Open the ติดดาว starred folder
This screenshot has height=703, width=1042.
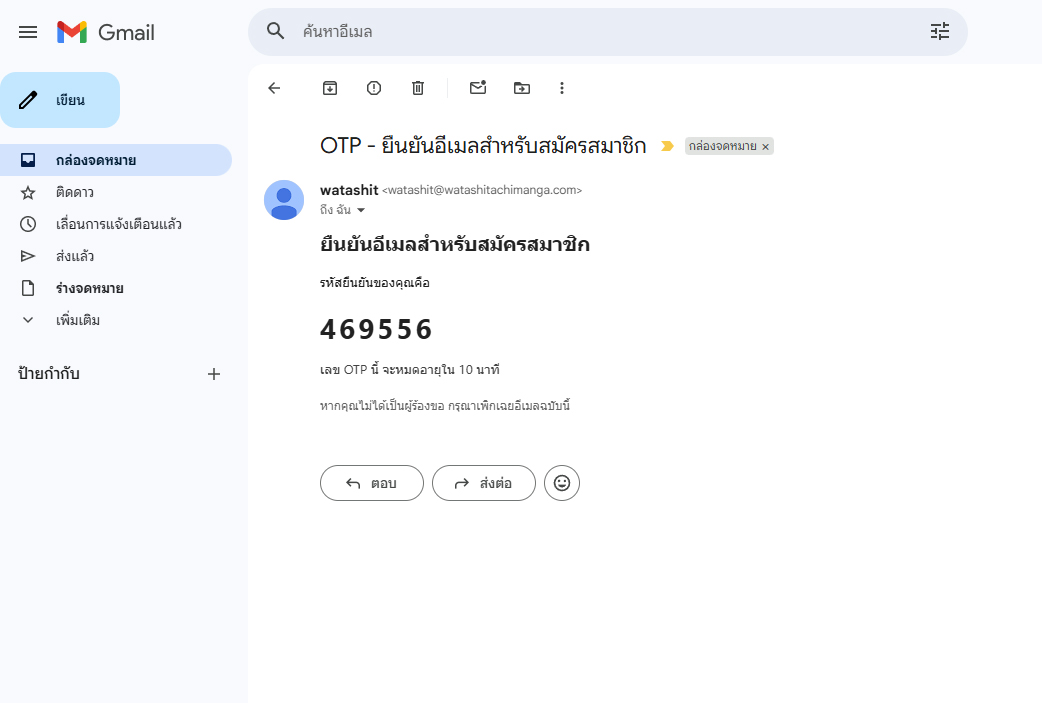pos(75,192)
